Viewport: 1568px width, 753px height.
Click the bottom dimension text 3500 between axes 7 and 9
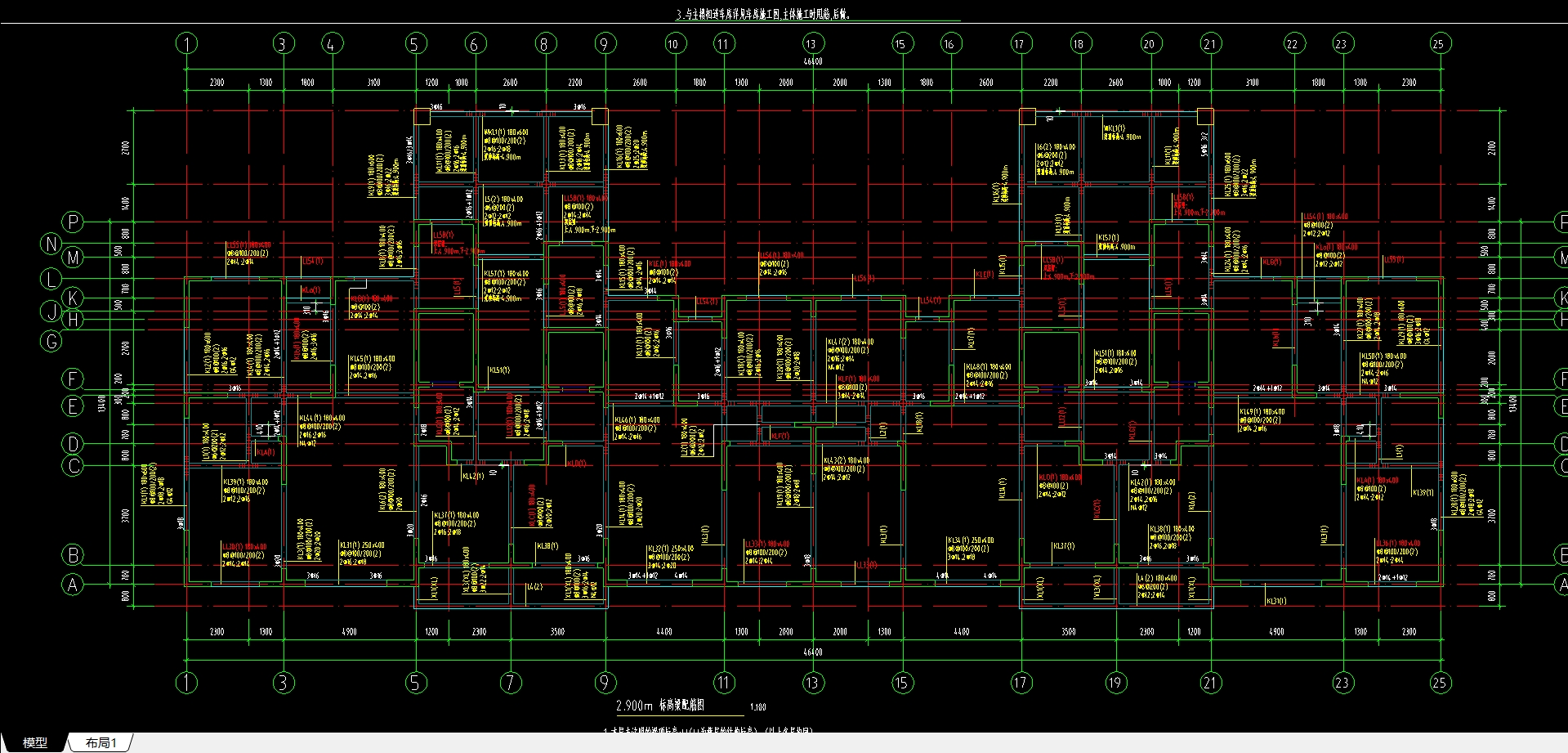(557, 632)
